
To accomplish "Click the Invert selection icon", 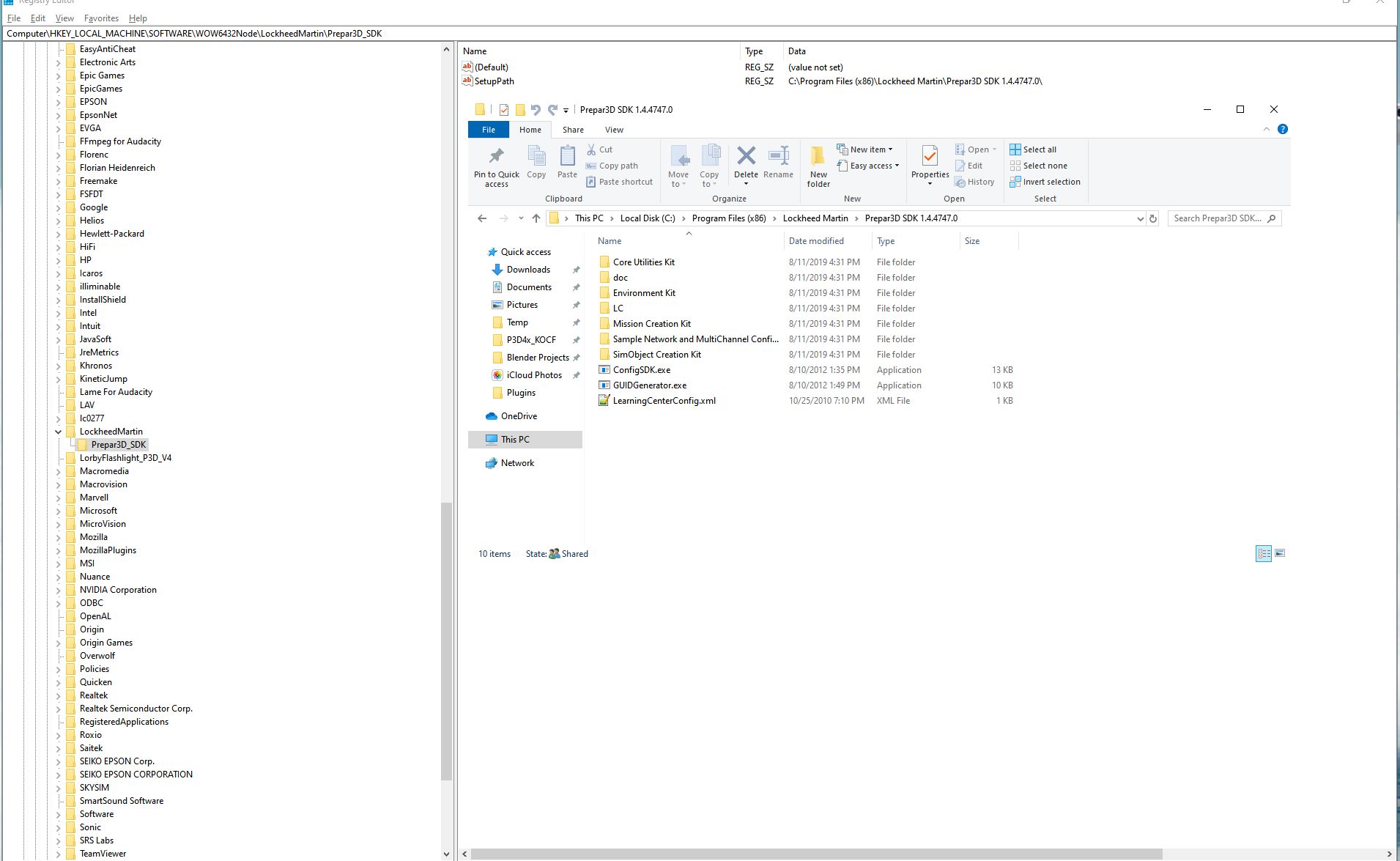I will (1015, 182).
